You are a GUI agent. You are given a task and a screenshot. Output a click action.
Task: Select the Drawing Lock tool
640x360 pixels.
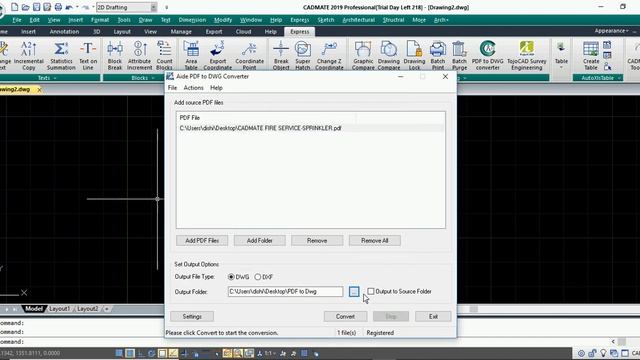click(x=414, y=56)
